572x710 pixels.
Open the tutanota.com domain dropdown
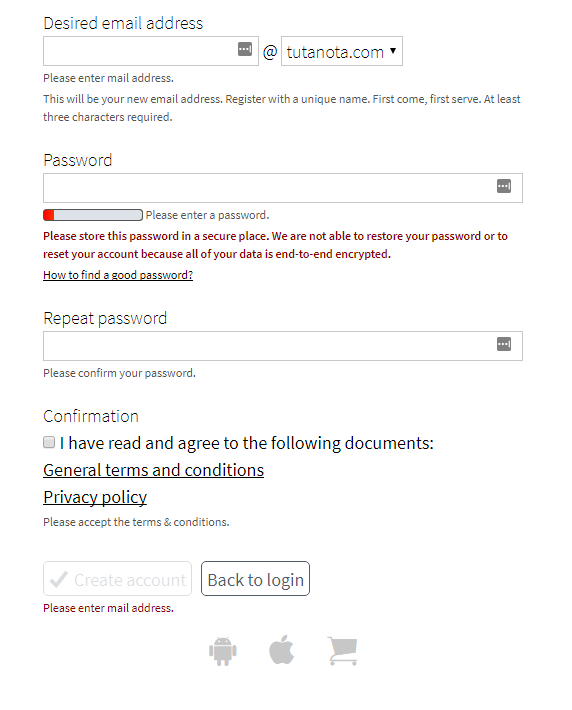(341, 51)
